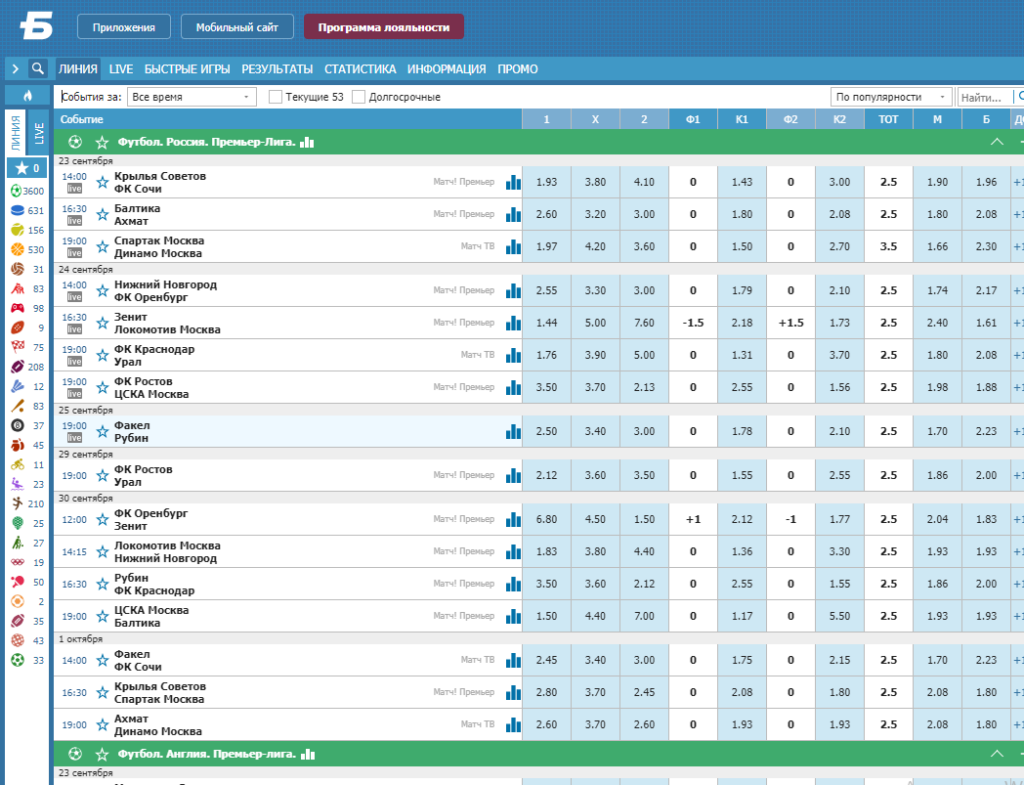The image size is (1024, 785).
Task: Star the ЦСКА Москва – Балтика match
Action: pyautogui.click(x=103, y=617)
